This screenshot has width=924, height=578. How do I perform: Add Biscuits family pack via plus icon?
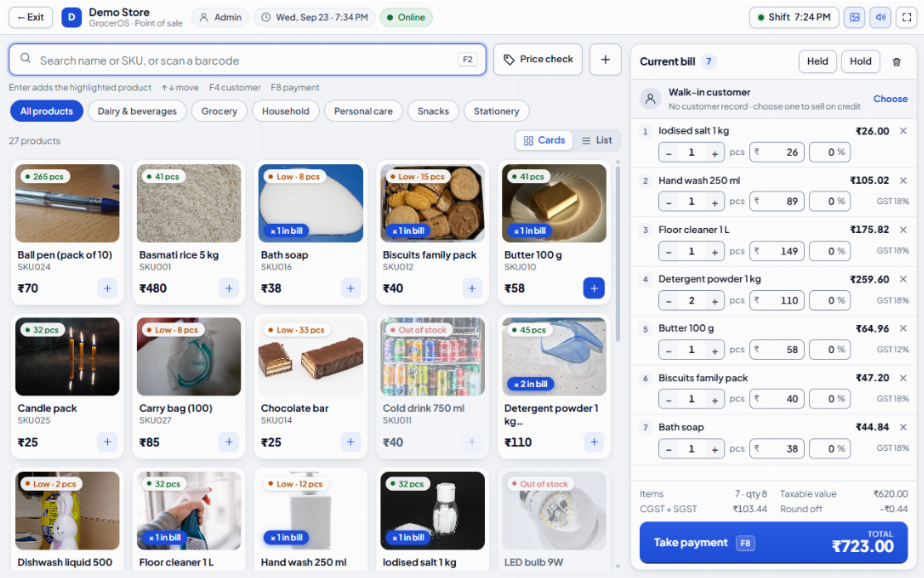(472, 289)
